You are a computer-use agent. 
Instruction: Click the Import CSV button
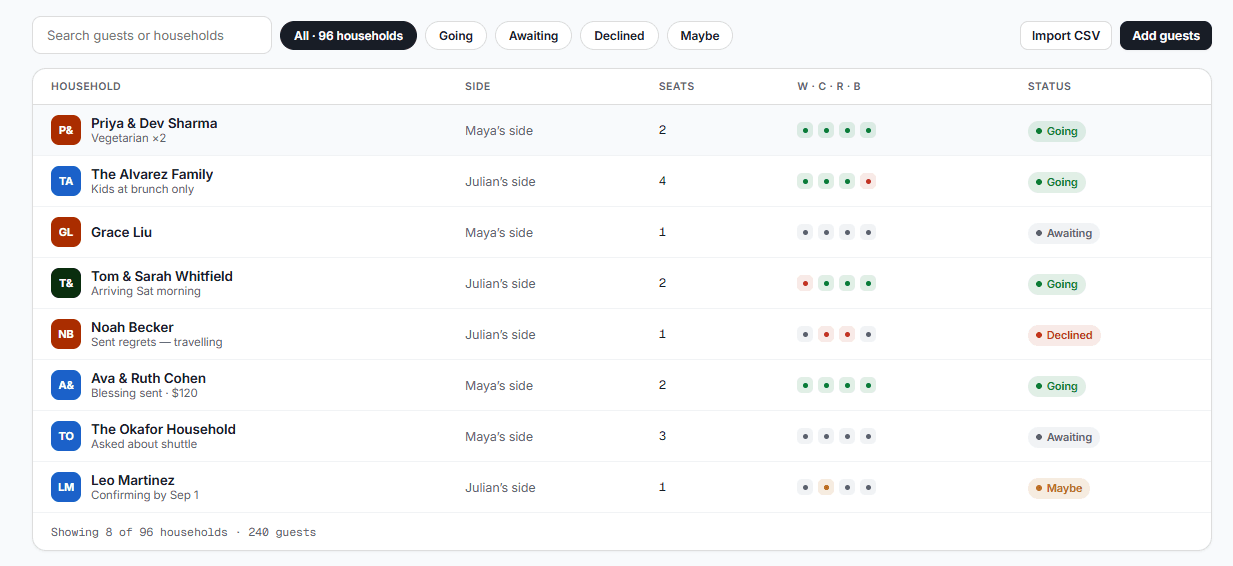pyautogui.click(x=1066, y=35)
